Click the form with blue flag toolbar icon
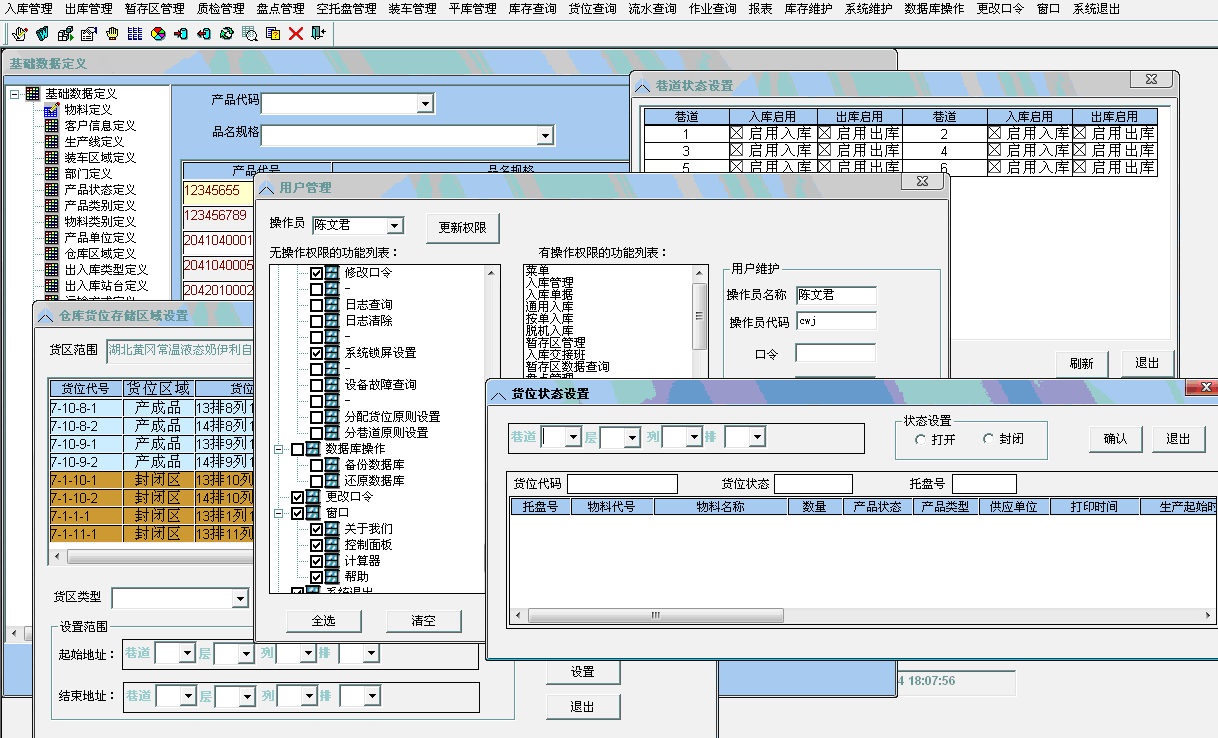This screenshot has width=1218, height=738. pyautogui.click(x=88, y=34)
